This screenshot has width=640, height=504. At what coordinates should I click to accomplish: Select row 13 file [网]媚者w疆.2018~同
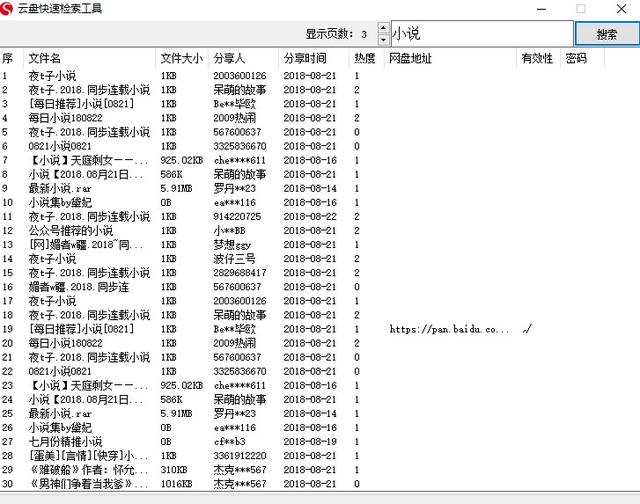click(86, 244)
